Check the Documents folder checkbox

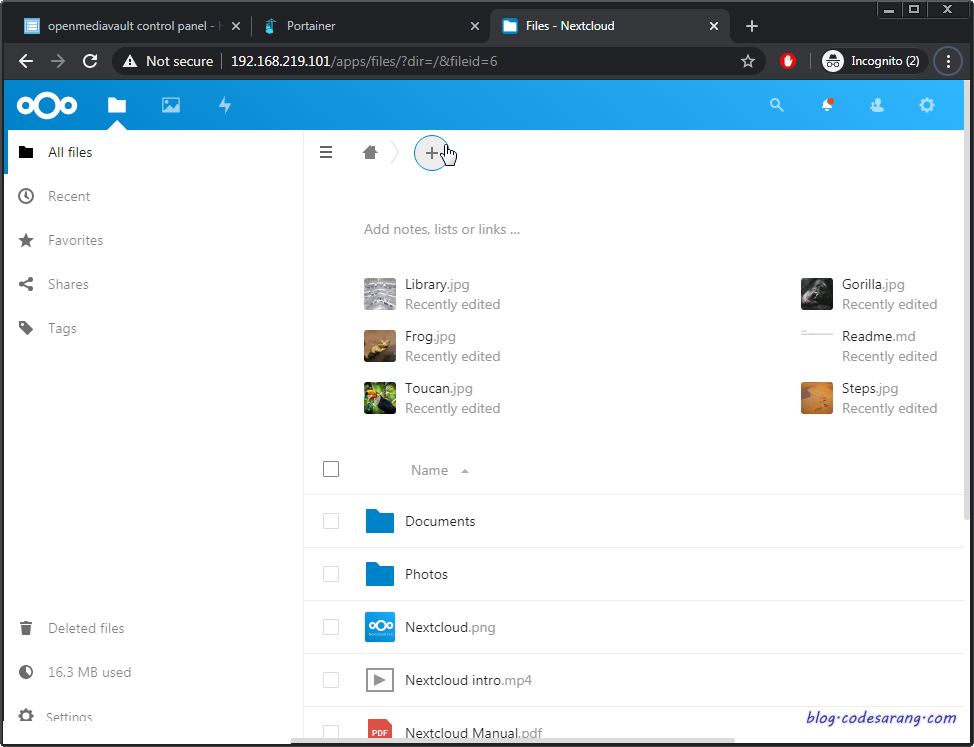click(331, 521)
